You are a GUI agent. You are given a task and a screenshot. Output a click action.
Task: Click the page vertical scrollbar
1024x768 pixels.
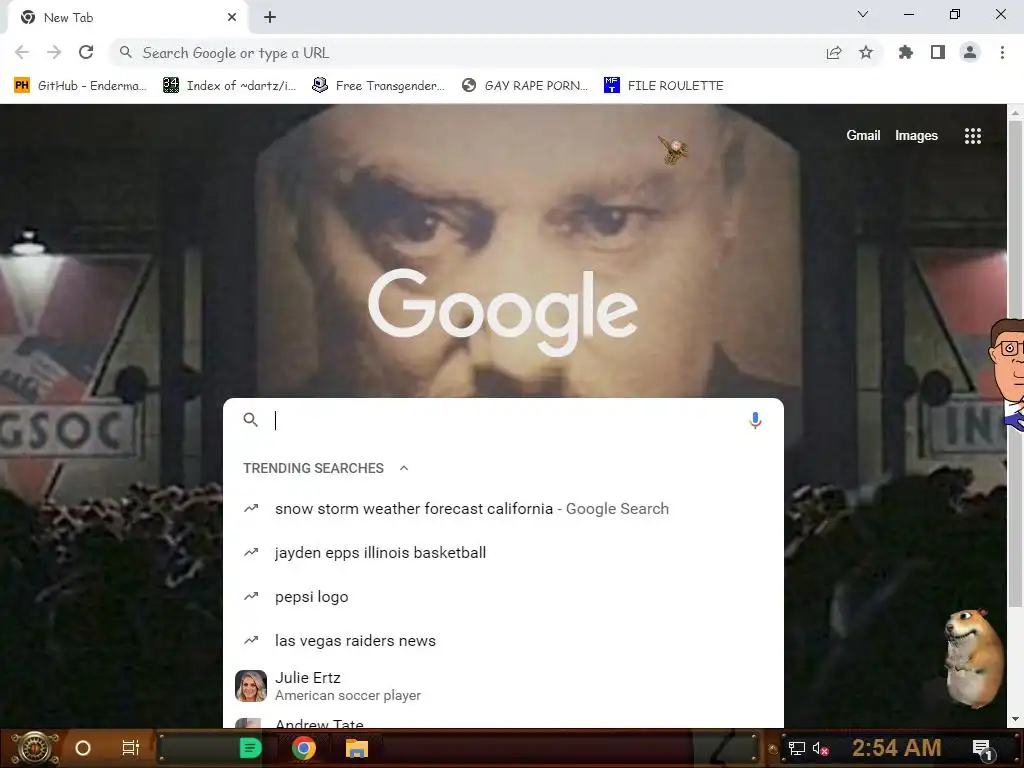pyautogui.click(x=1015, y=366)
